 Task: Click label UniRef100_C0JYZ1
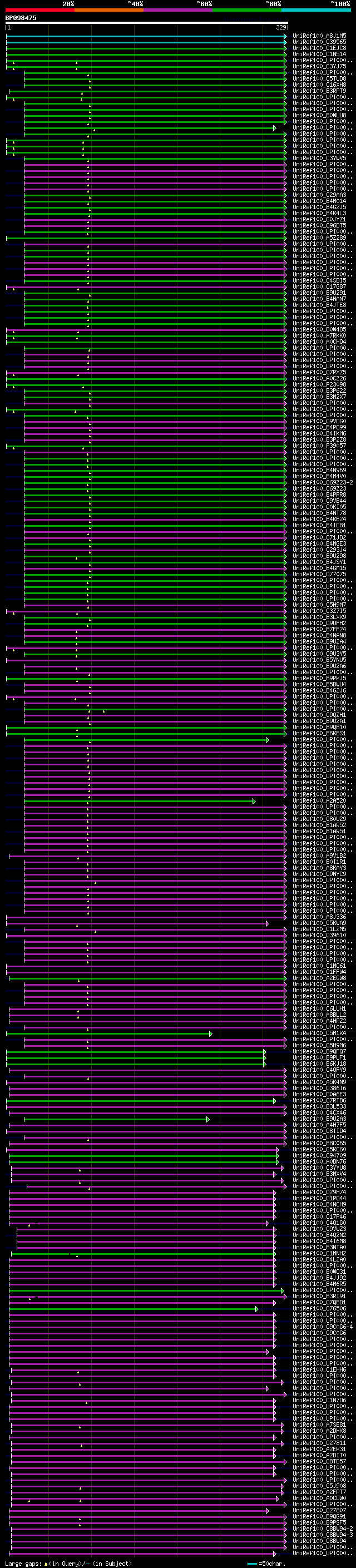click(319, 219)
